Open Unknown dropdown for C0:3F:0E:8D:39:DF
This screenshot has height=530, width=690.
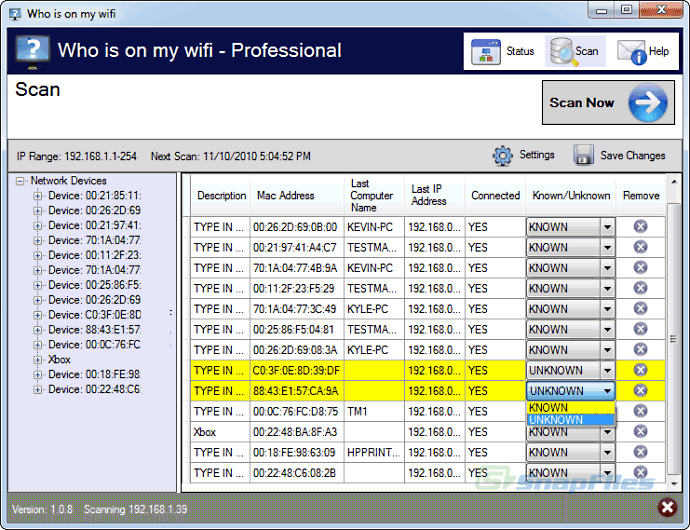point(607,370)
